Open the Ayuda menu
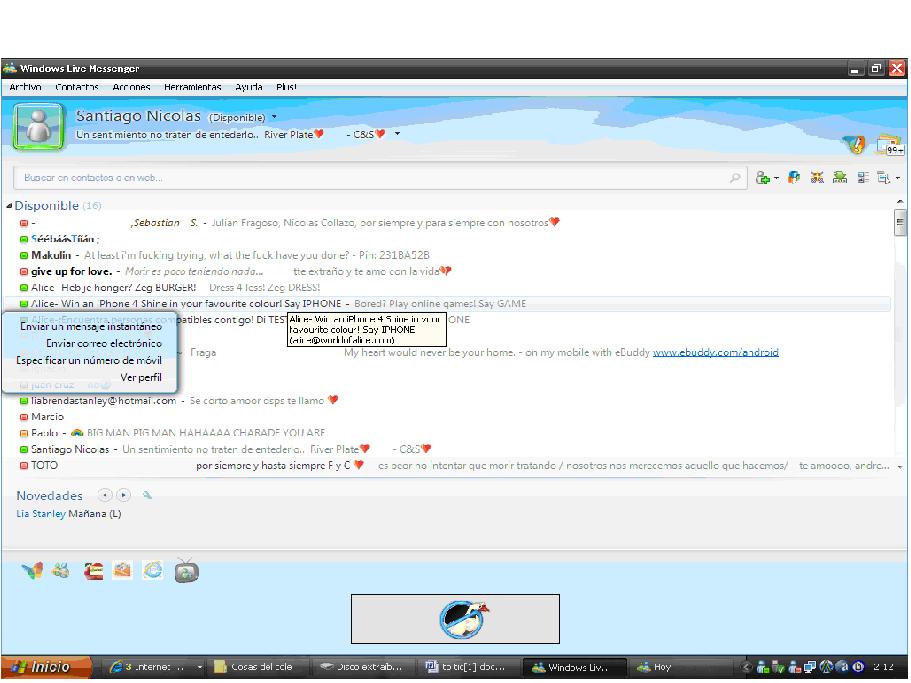The image size is (911, 683). 249,87
